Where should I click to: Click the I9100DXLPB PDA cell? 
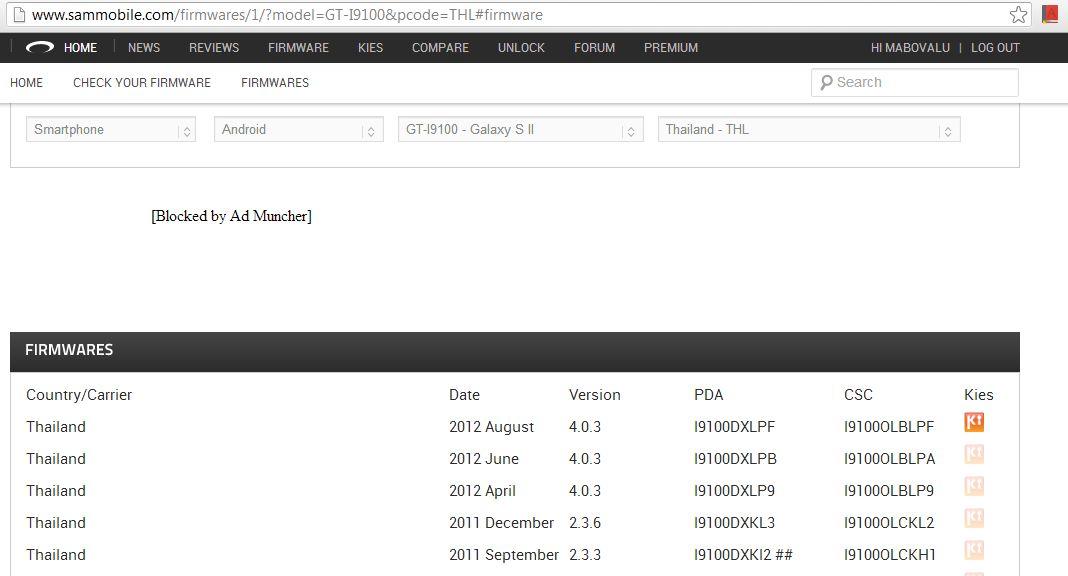[735, 459]
